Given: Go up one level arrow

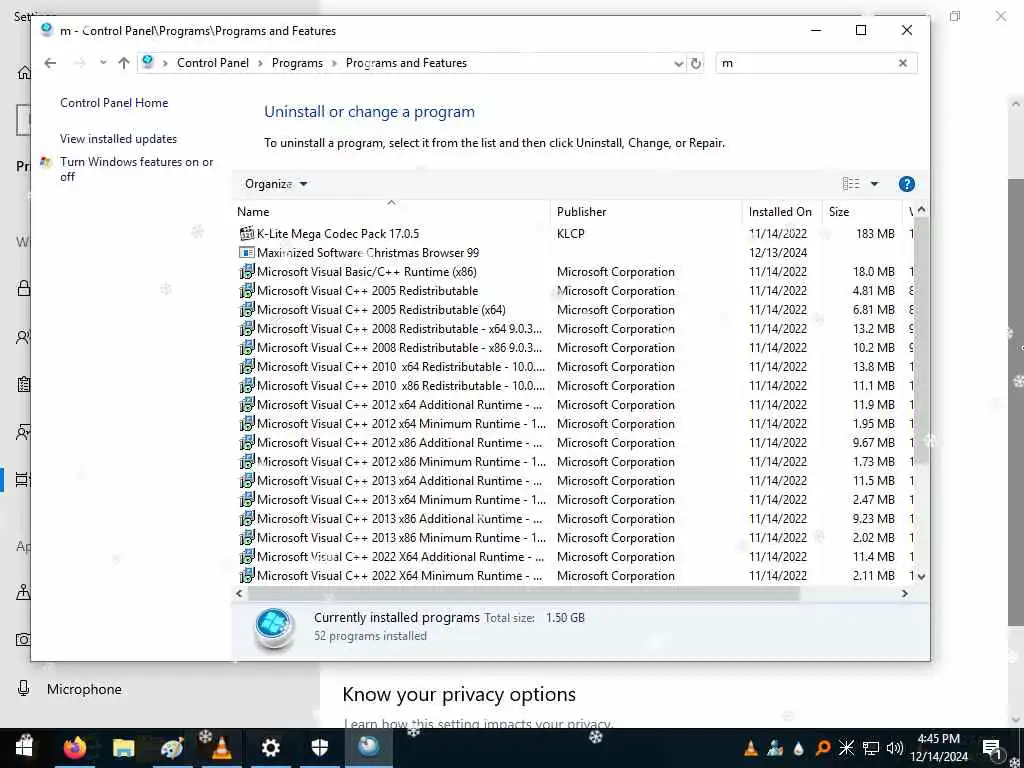Looking at the screenshot, I should click(123, 63).
